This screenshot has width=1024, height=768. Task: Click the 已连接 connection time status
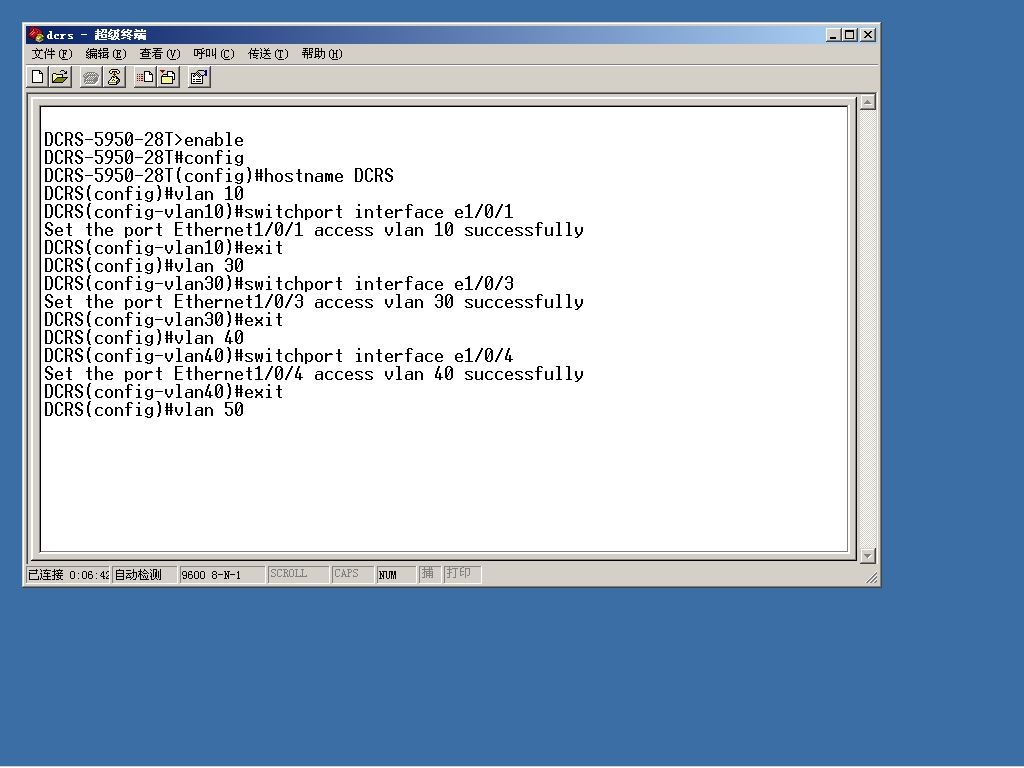click(68, 575)
